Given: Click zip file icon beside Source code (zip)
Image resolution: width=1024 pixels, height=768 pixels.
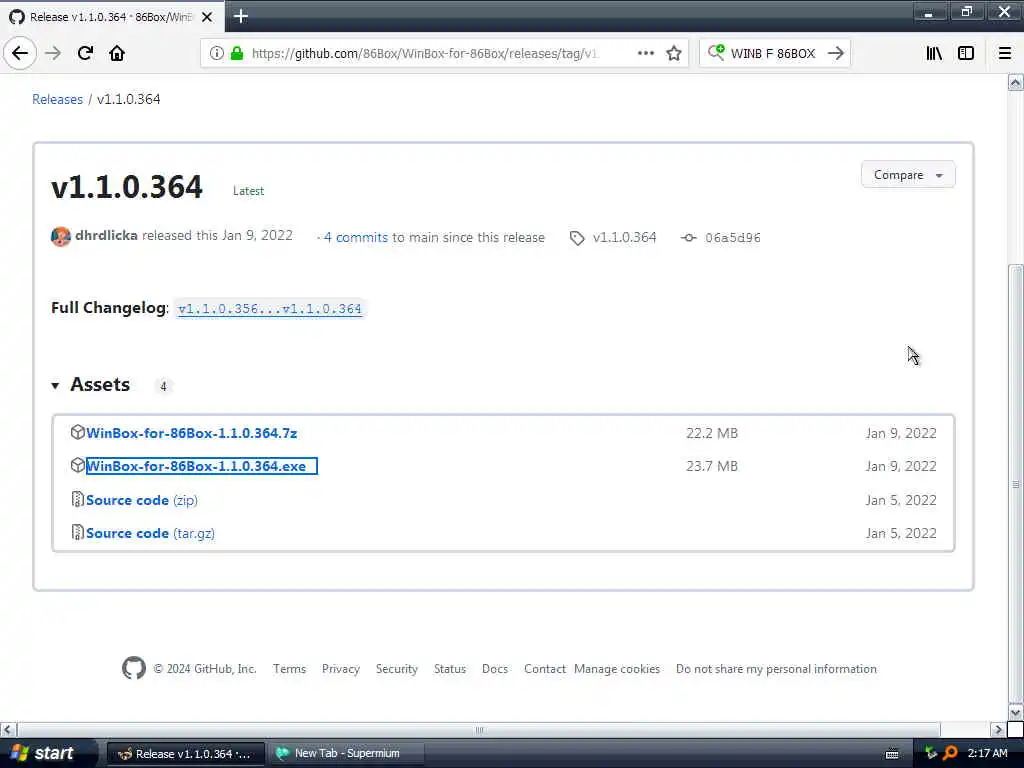Looking at the screenshot, I should click(77, 500).
